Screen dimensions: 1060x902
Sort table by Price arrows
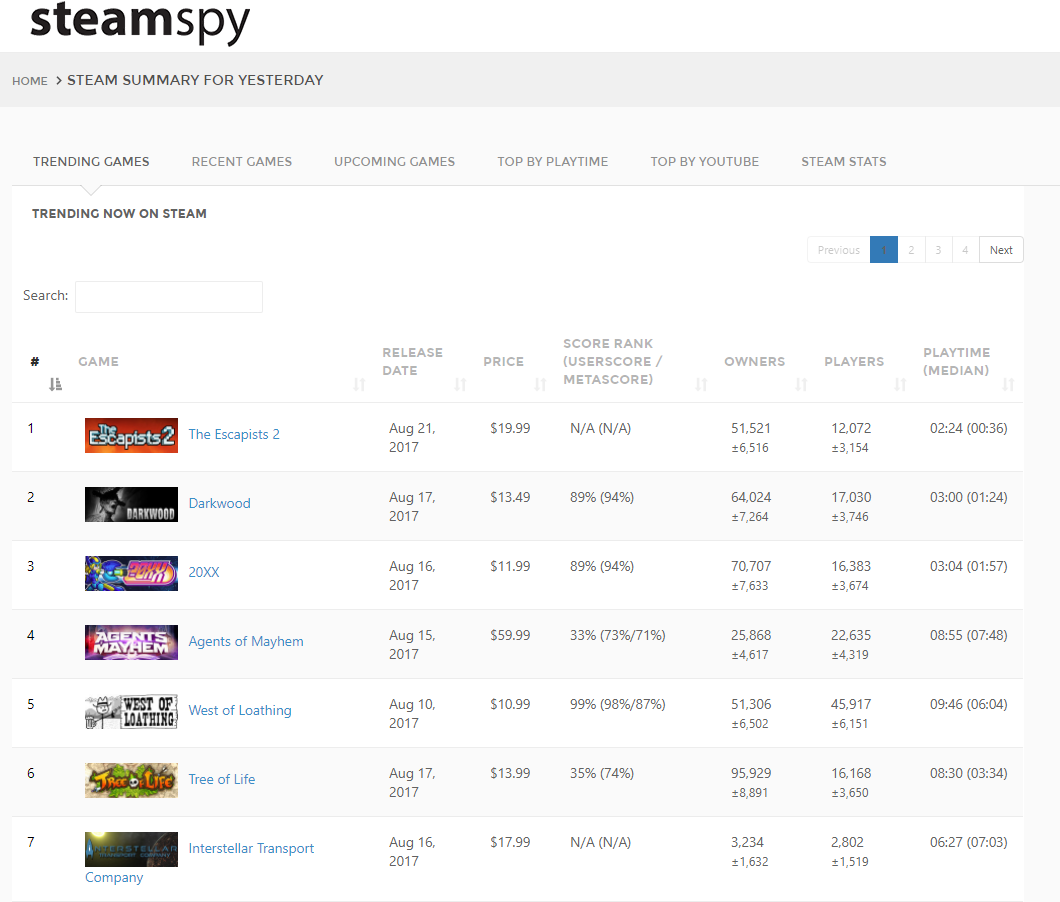(540, 384)
